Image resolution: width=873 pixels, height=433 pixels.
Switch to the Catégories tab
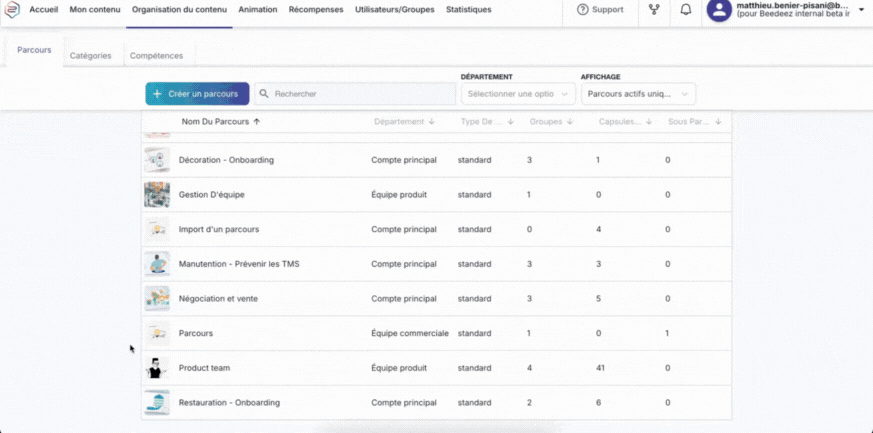90,56
